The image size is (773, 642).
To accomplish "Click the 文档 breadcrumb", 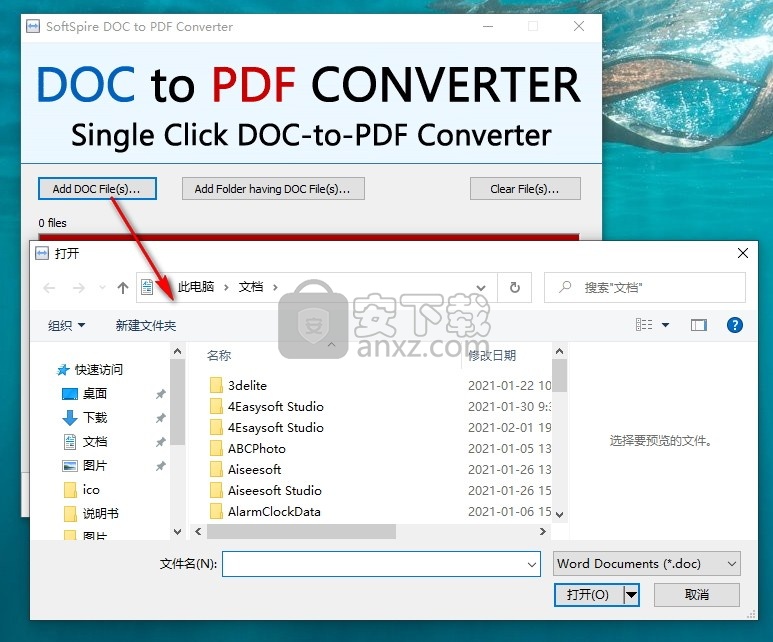I will [250, 287].
